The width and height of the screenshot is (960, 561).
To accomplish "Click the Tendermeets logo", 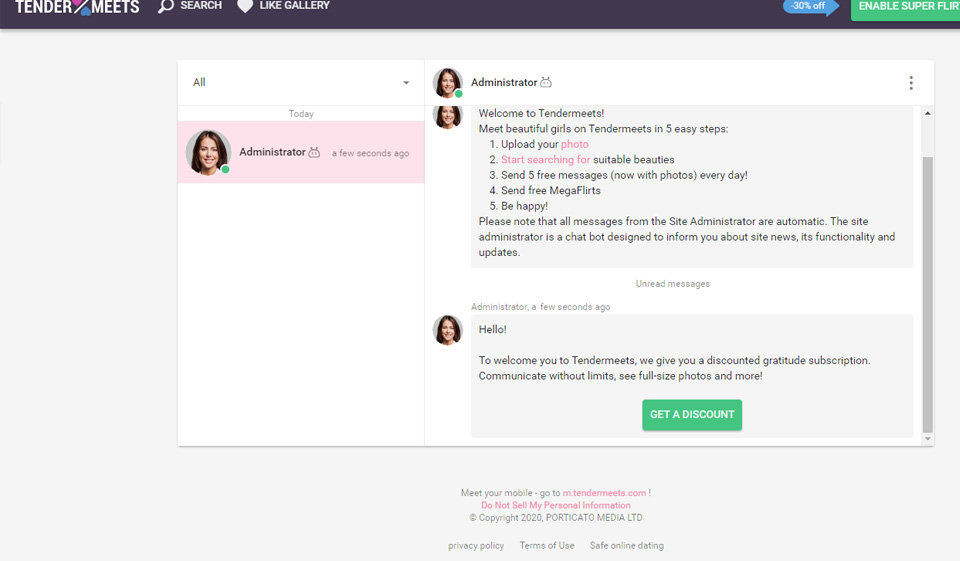I will click(x=77, y=7).
